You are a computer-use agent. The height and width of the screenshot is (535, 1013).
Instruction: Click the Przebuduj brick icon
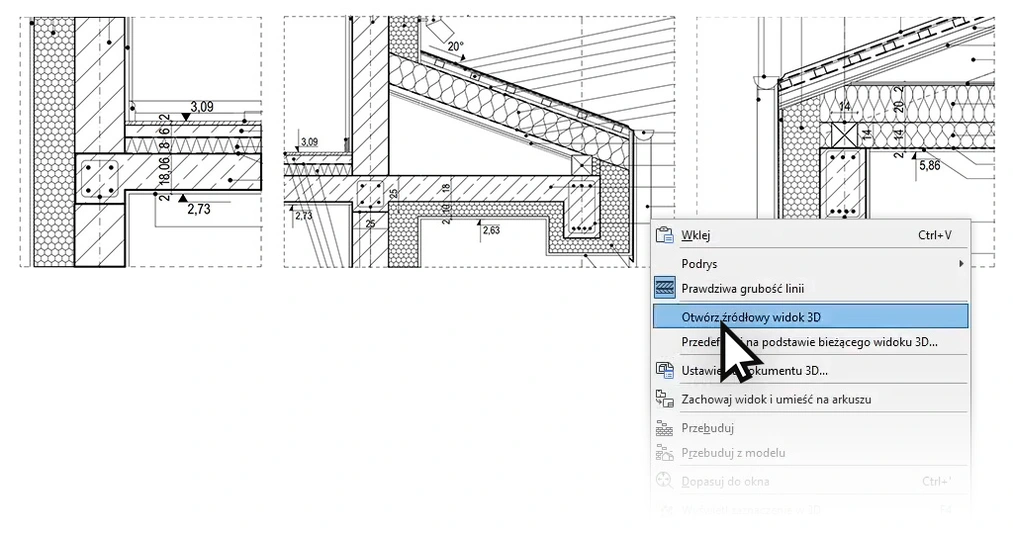pyautogui.click(x=665, y=428)
